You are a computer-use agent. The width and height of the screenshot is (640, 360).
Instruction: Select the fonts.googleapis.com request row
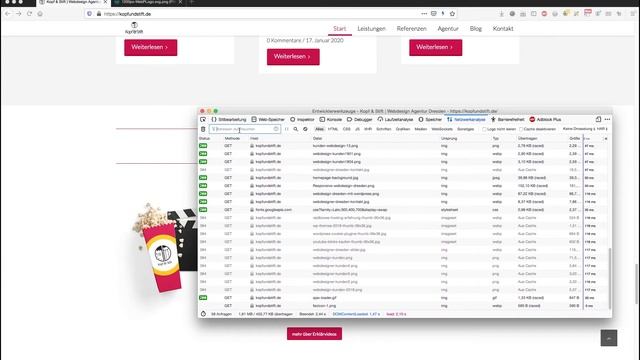(x=403, y=210)
